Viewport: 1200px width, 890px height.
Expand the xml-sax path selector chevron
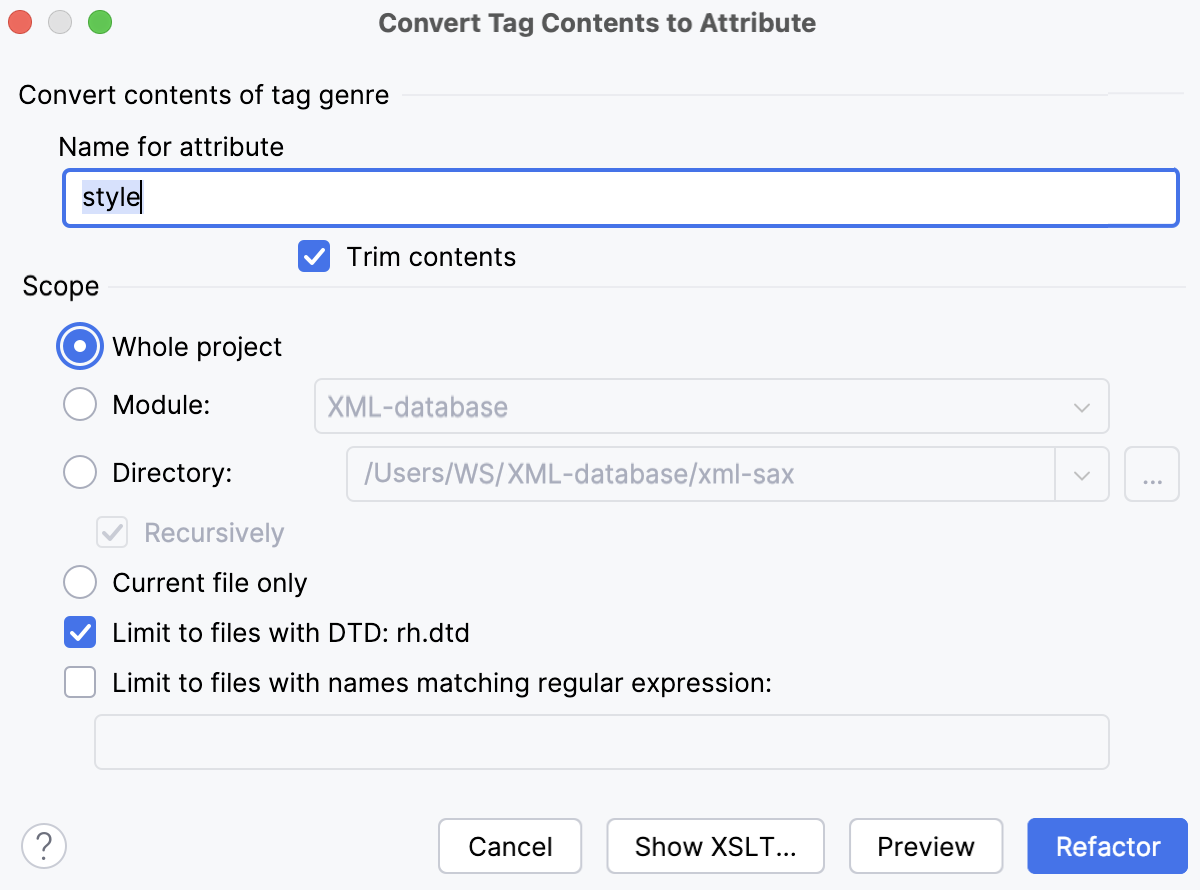pyautogui.click(x=1081, y=474)
